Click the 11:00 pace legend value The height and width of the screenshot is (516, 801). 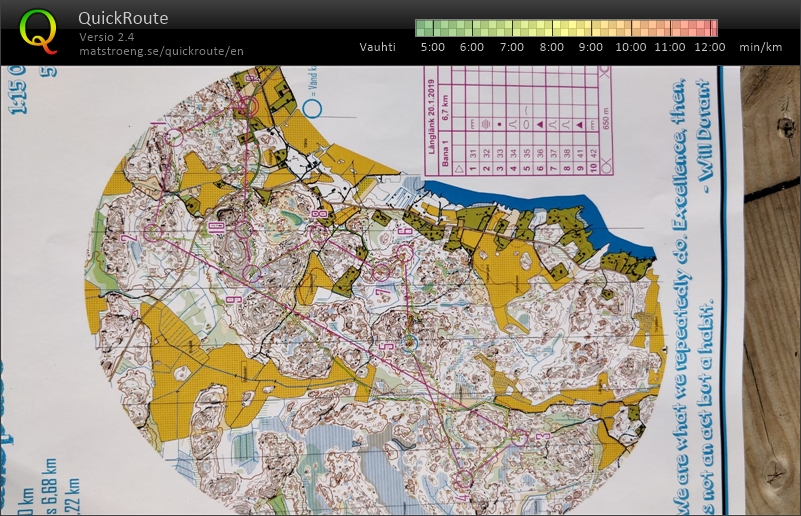(670, 47)
